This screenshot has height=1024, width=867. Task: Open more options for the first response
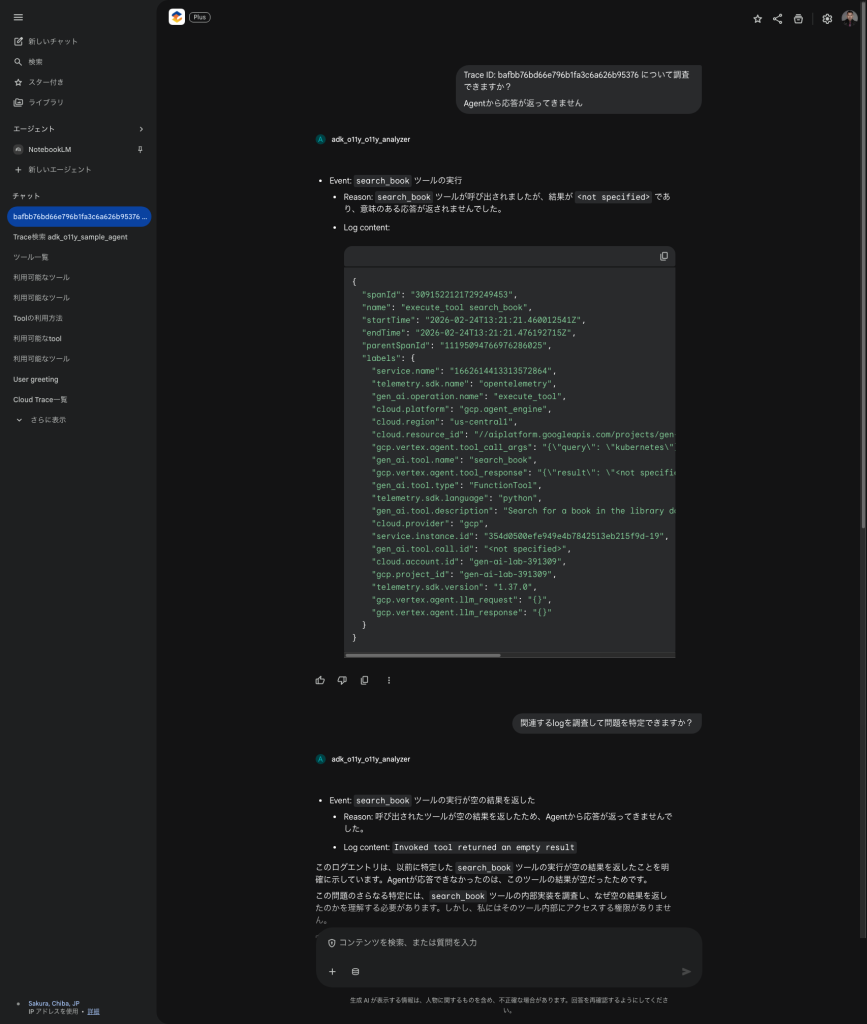pyautogui.click(x=389, y=680)
